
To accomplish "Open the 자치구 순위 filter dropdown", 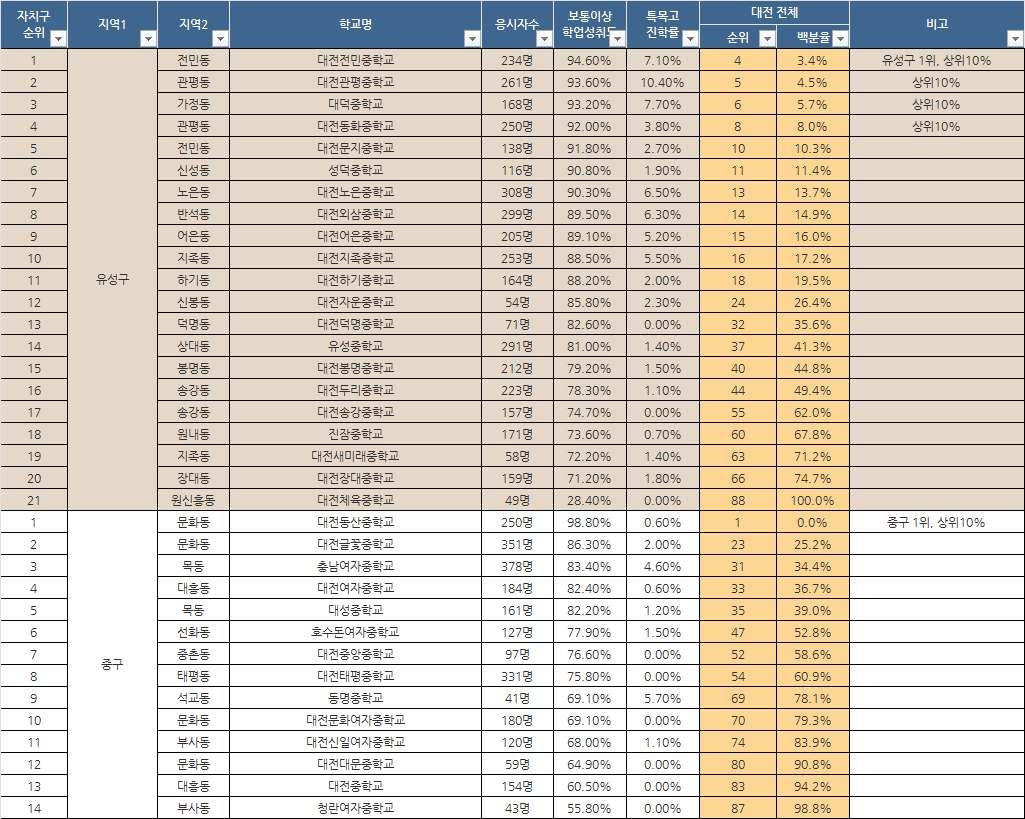I will point(58,39).
